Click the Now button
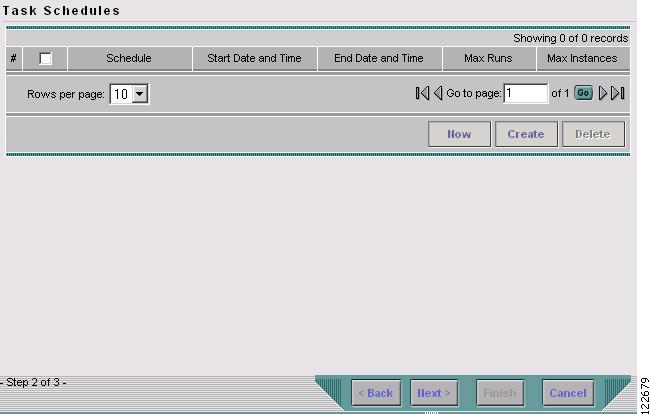 [x=459, y=134]
